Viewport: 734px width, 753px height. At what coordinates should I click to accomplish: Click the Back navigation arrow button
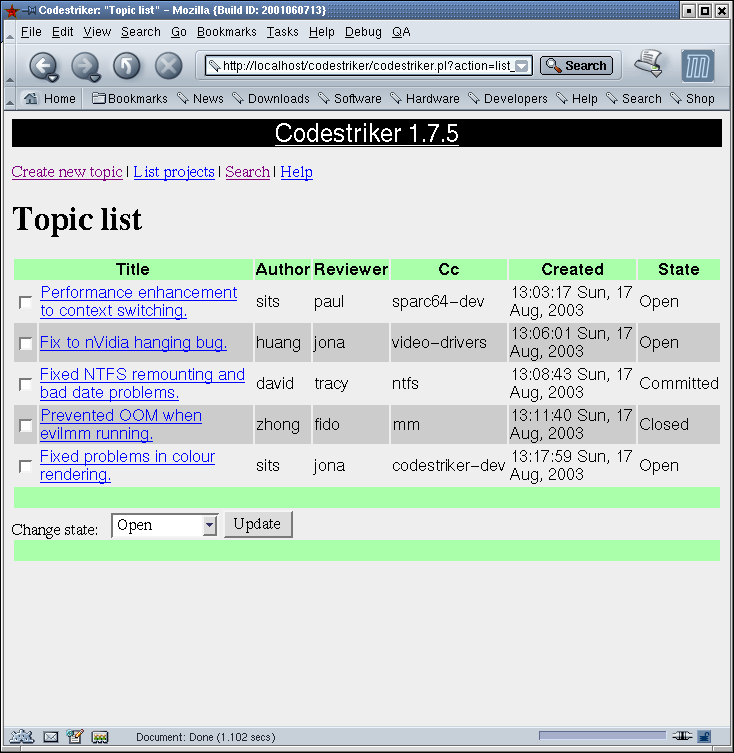(x=41, y=66)
